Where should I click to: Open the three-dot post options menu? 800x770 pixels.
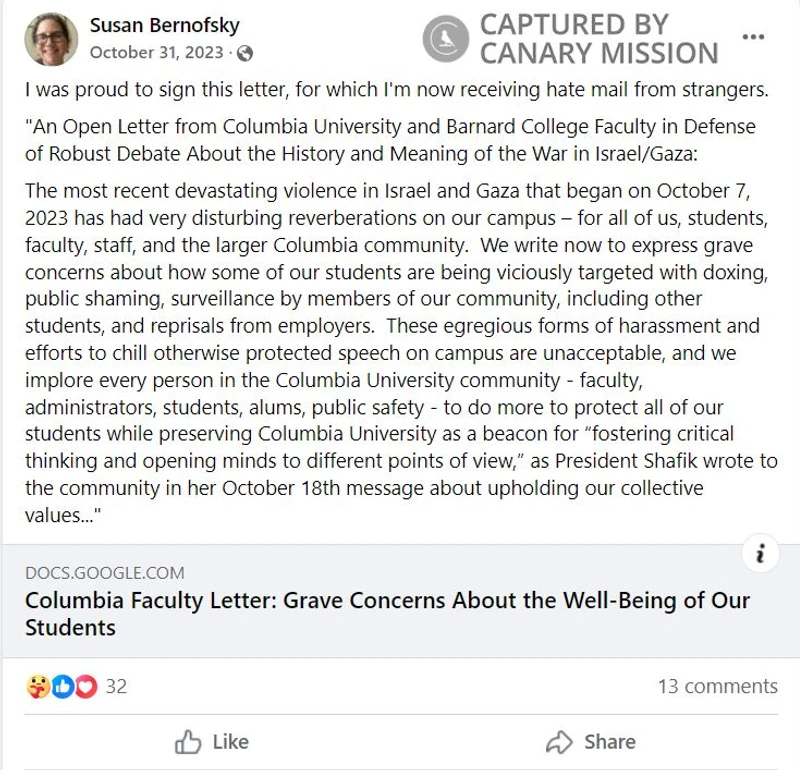point(753,37)
